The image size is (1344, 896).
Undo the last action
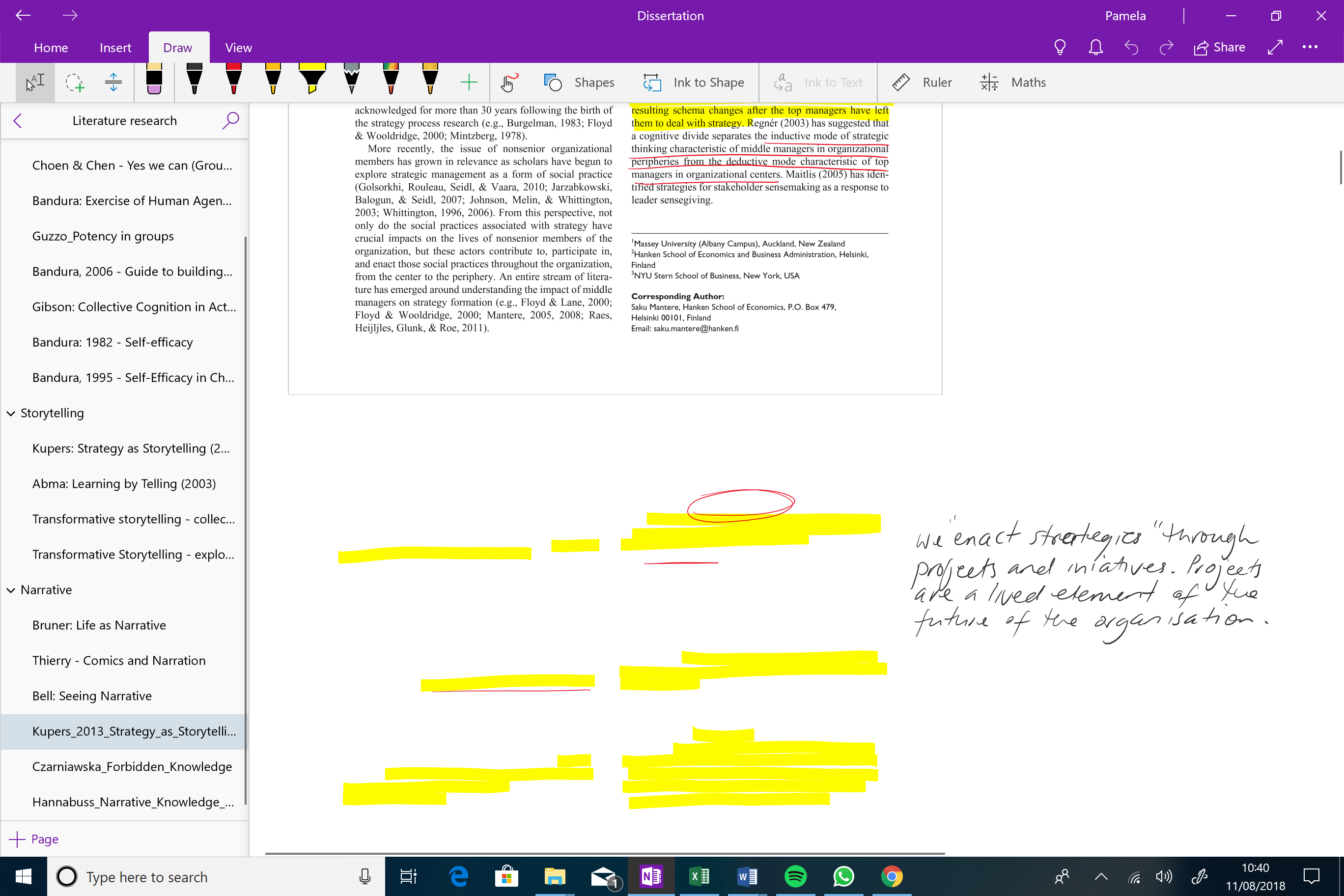tap(1131, 48)
